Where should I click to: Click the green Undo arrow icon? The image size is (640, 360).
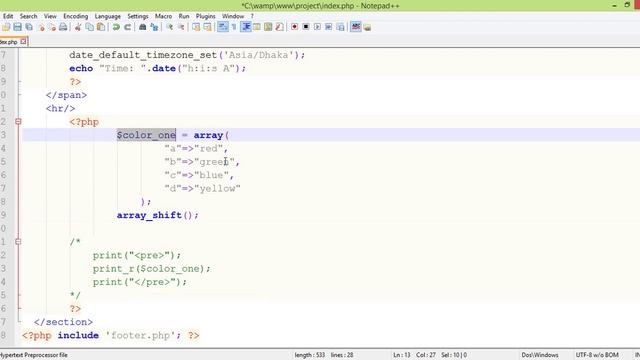click(x=116, y=27)
